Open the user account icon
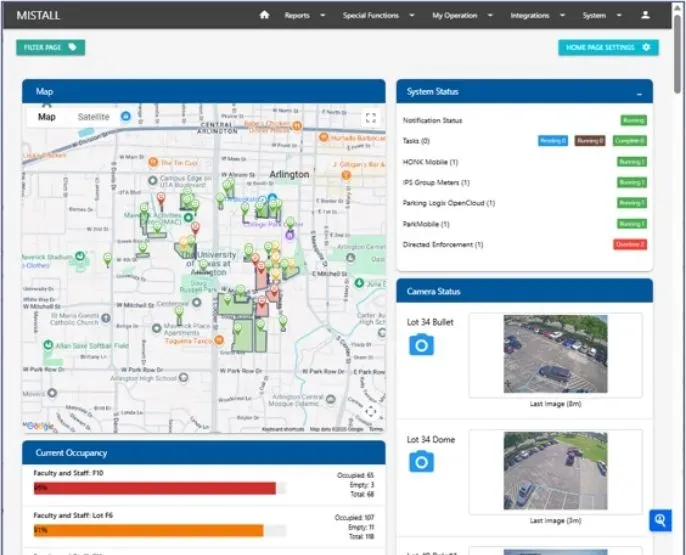Screen dimensions: 686x555 click(645, 15)
